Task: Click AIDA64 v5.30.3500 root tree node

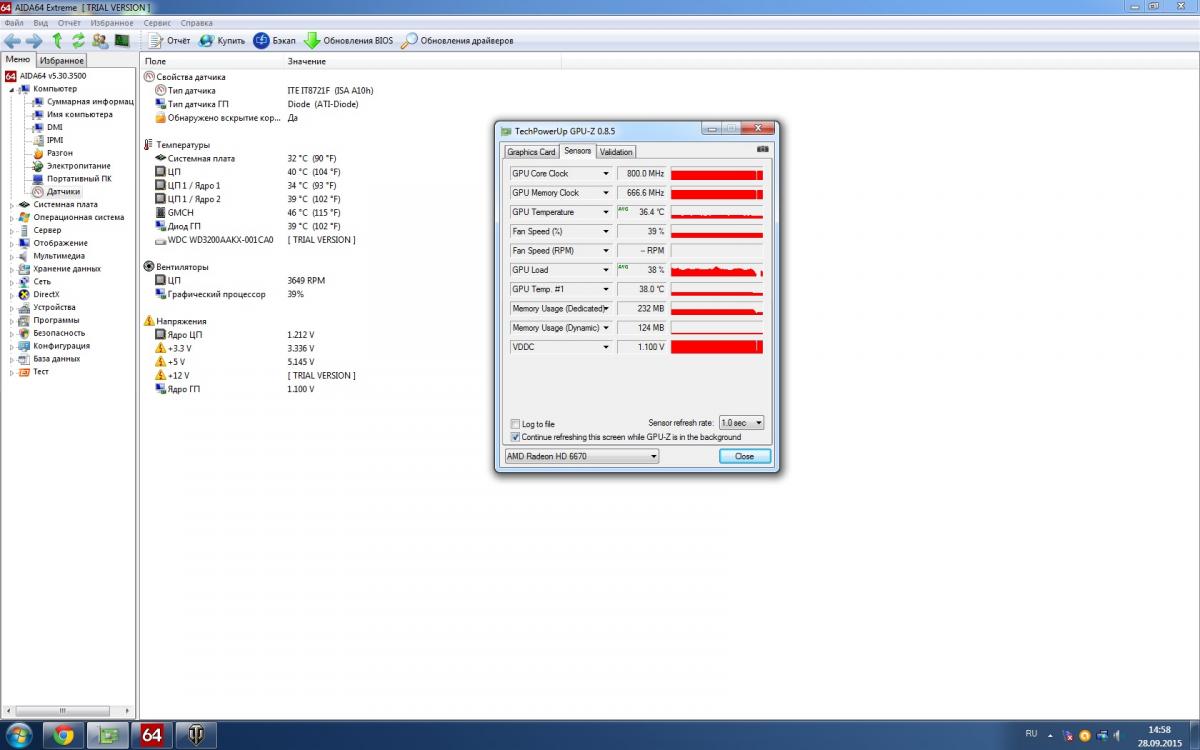Action: point(45,76)
